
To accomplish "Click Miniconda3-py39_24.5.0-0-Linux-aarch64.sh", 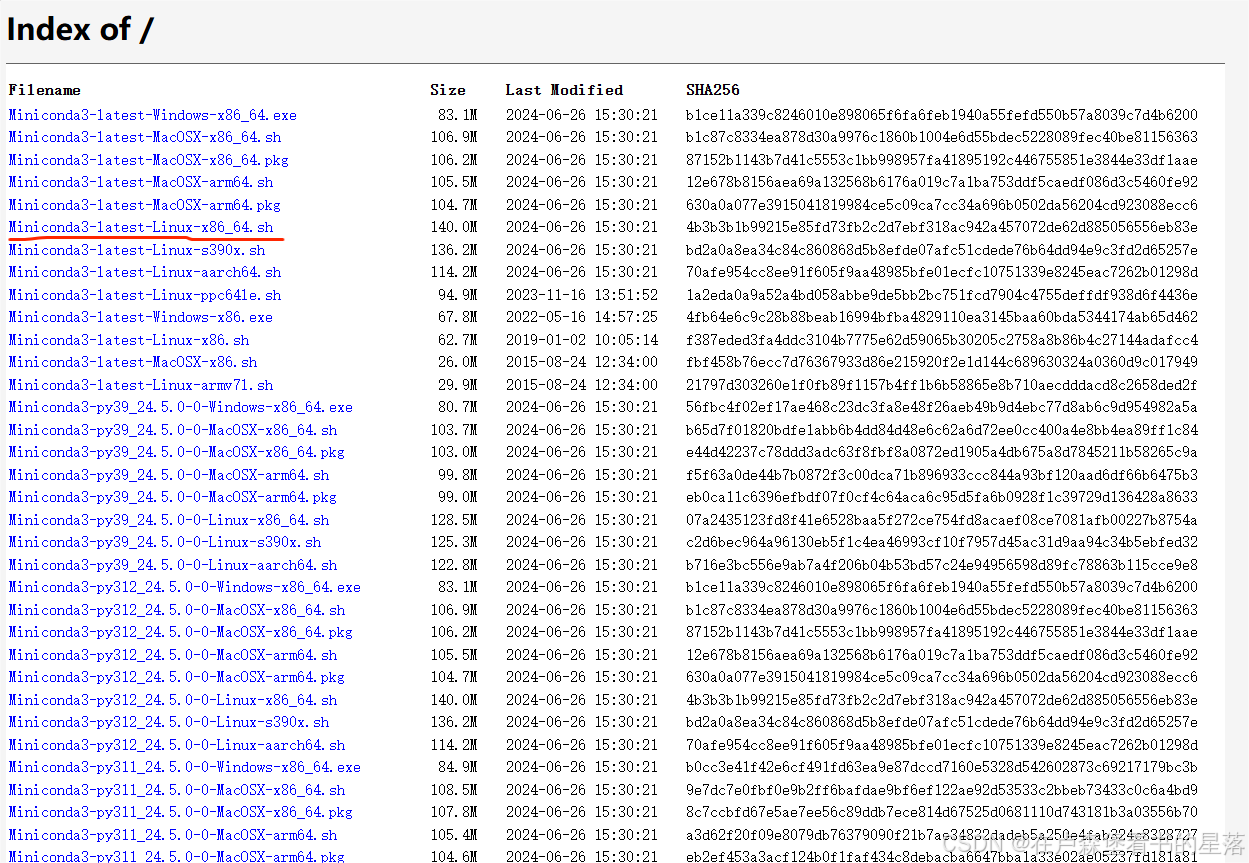I will [173, 565].
